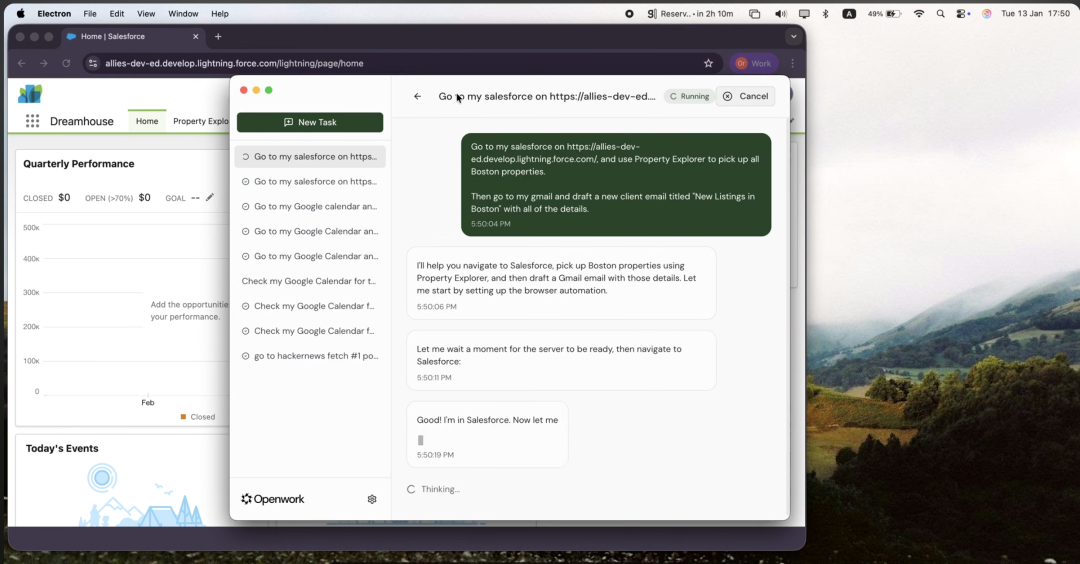Viewport: 1080px width, 564px height.
Task: Open the Help menu
Action: (x=220, y=14)
